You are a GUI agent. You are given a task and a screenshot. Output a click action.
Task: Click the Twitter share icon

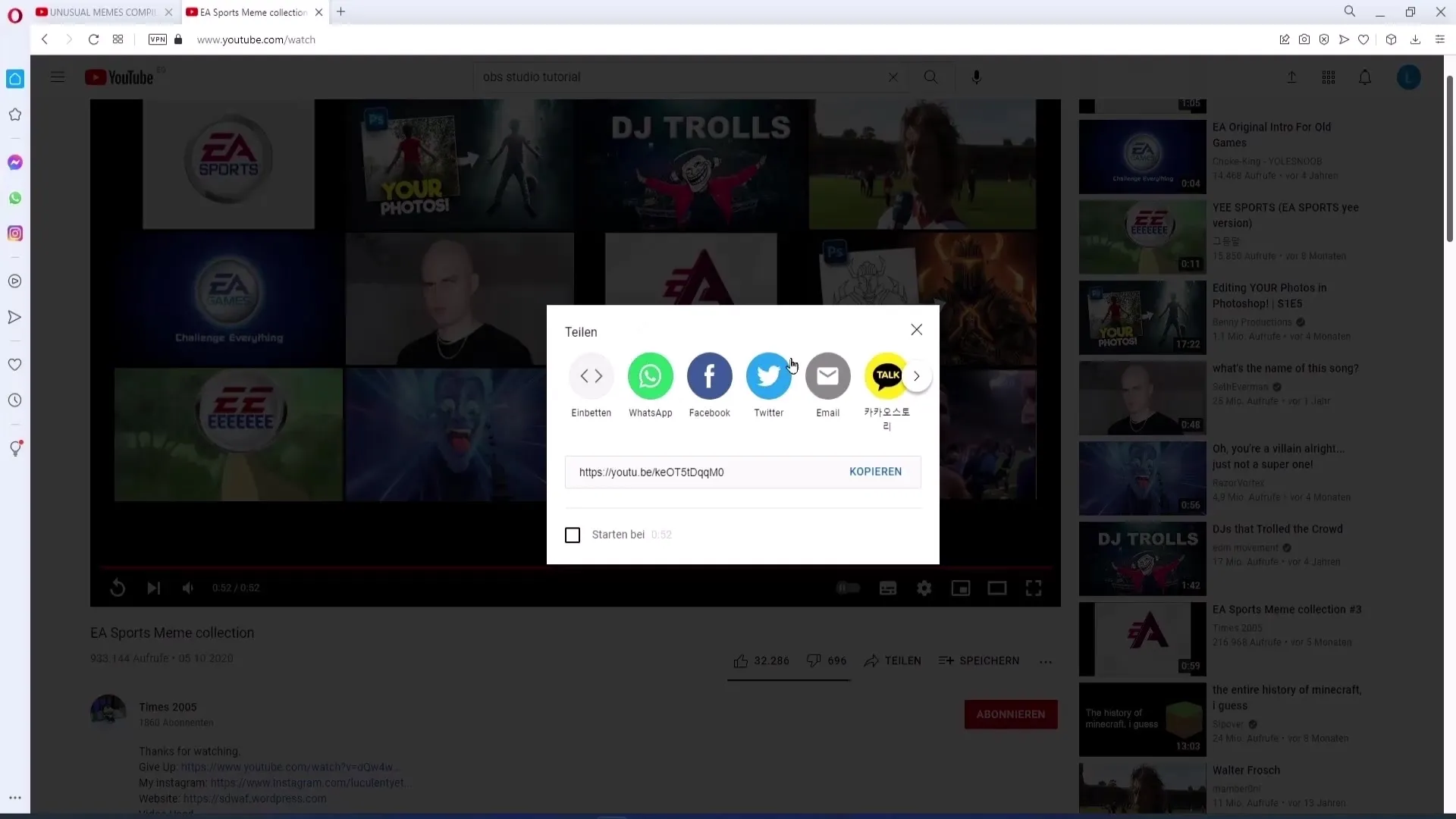point(770,375)
